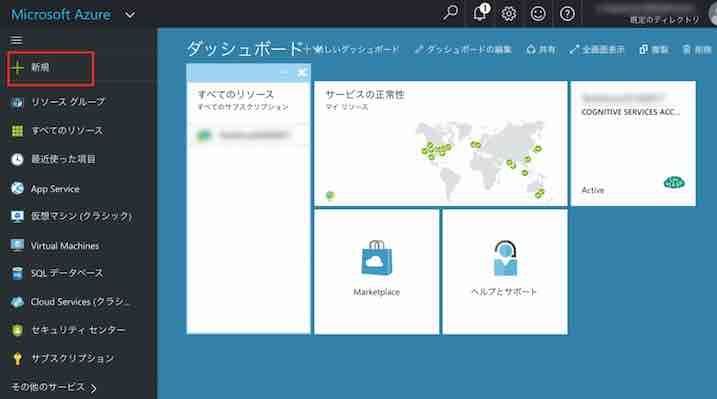Open the notifications bell icon
The image size is (717, 399).
480,13
